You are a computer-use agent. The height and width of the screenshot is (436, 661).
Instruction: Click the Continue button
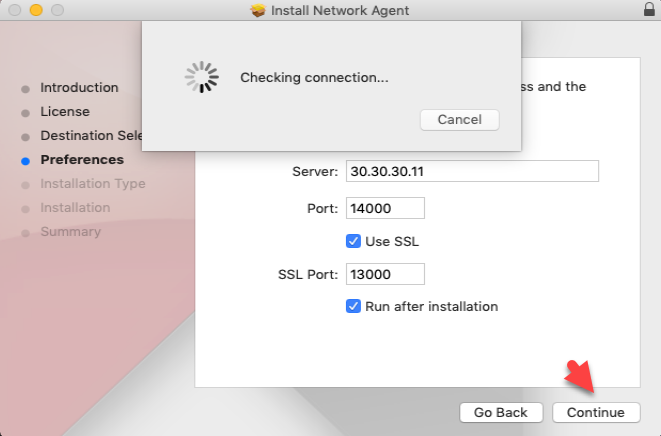596,412
